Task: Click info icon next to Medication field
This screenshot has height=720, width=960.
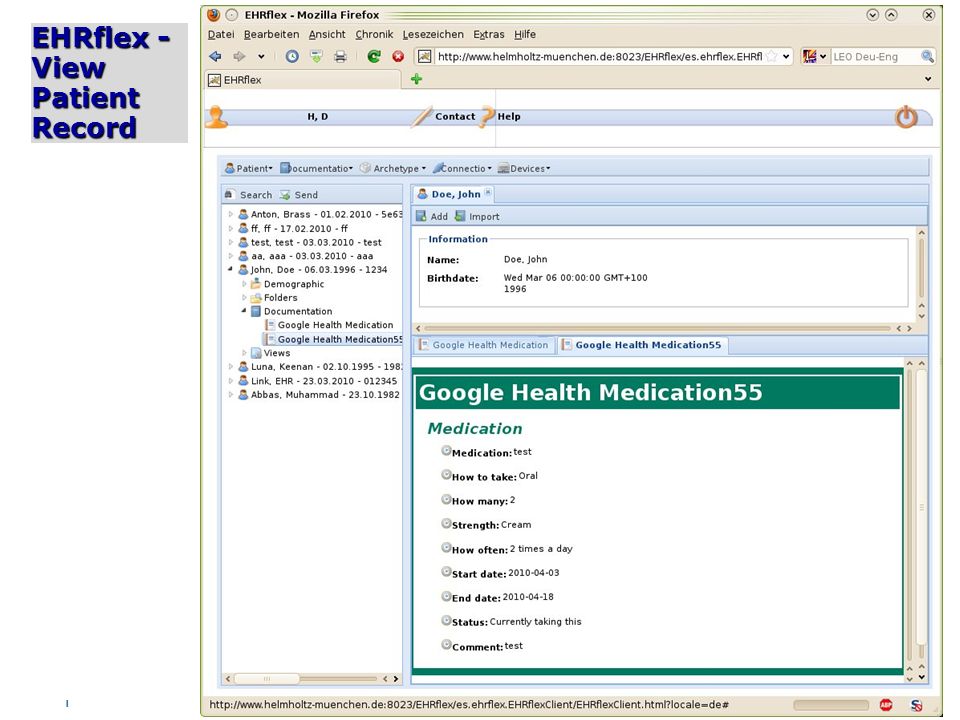Action: point(446,451)
